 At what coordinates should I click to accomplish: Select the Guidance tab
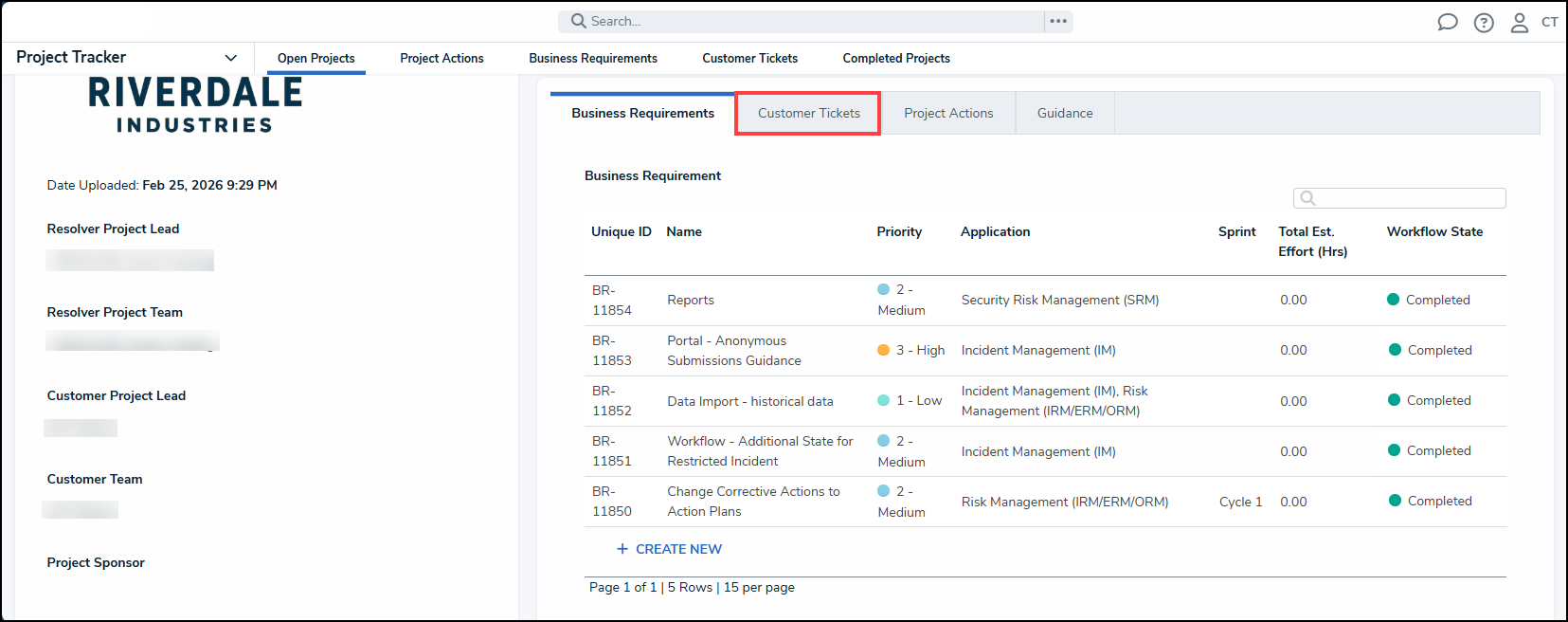click(x=1064, y=113)
